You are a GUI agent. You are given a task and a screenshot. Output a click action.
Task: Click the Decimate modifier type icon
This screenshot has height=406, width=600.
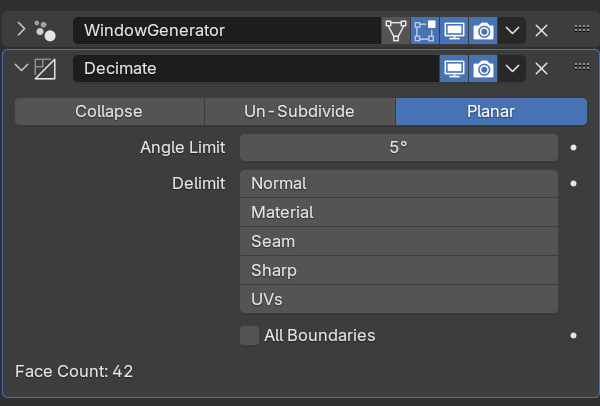click(45, 69)
